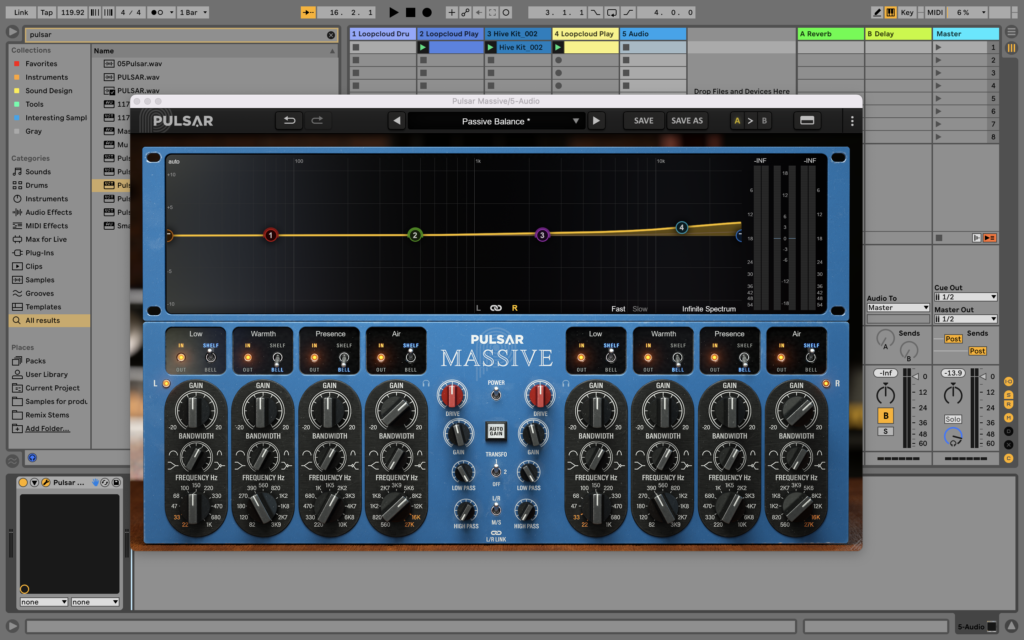Toggle the Pulsar rack view icon

coord(807,121)
